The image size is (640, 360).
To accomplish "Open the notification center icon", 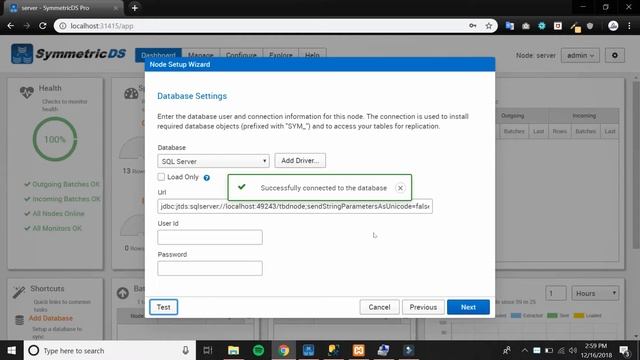I will pos(624,350).
